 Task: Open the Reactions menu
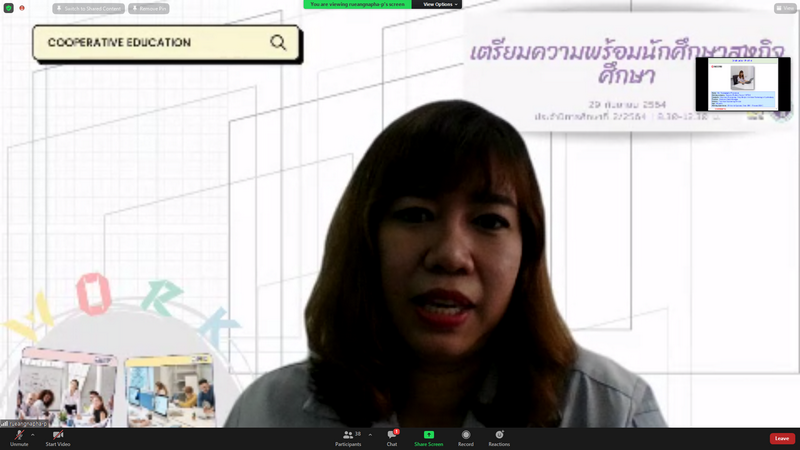[x=498, y=437]
